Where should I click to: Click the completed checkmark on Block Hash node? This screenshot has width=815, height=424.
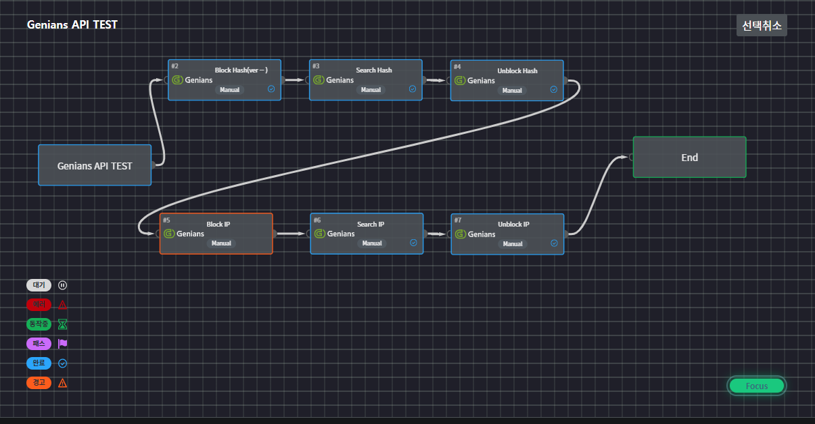click(271, 89)
